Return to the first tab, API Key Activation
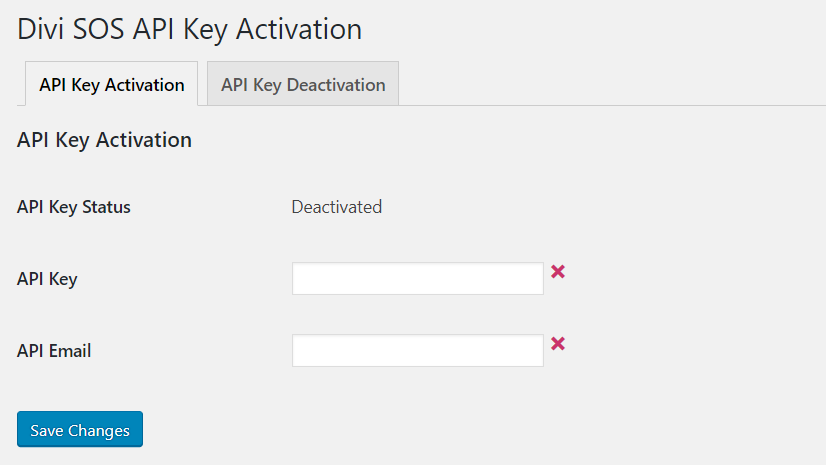This screenshot has width=826, height=465. pyautogui.click(x=112, y=84)
